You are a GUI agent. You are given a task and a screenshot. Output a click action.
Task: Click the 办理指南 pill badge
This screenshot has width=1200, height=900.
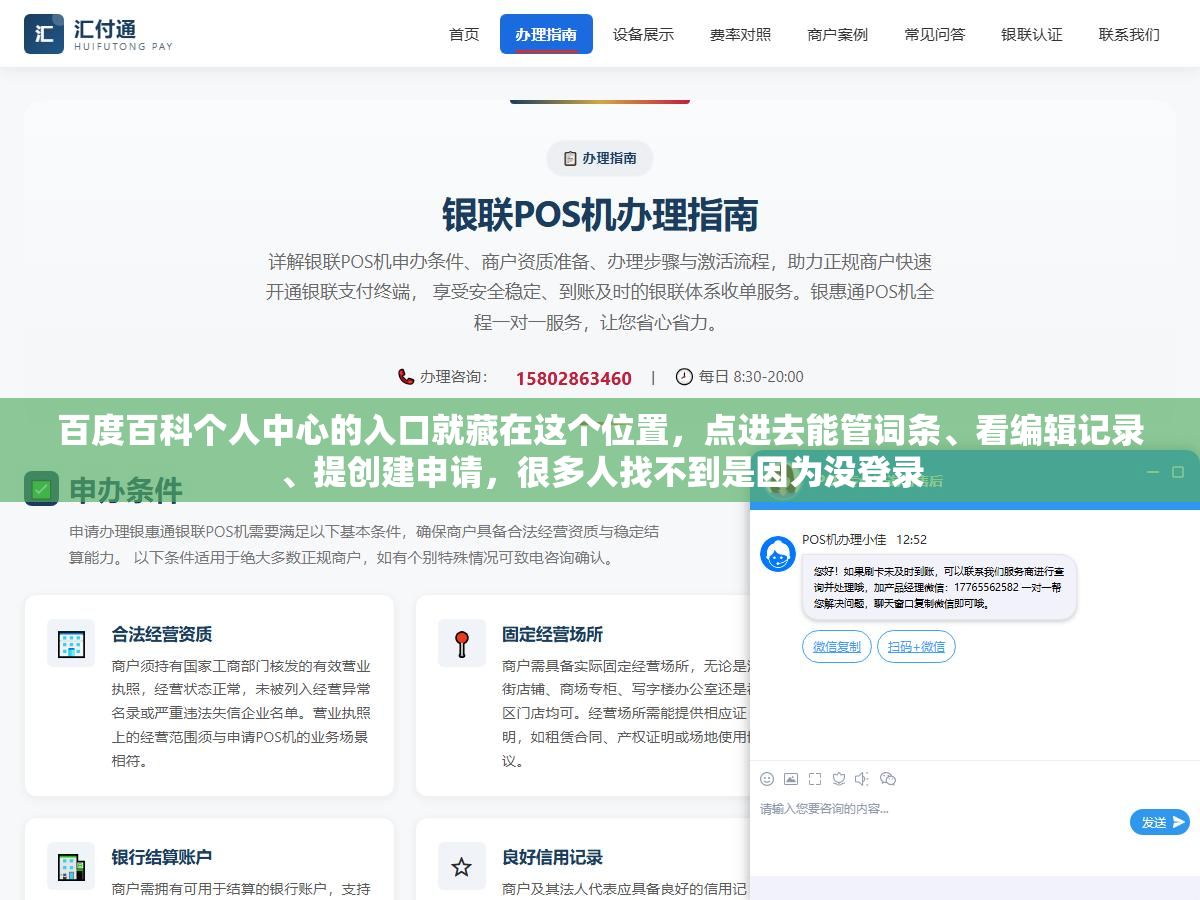click(600, 158)
